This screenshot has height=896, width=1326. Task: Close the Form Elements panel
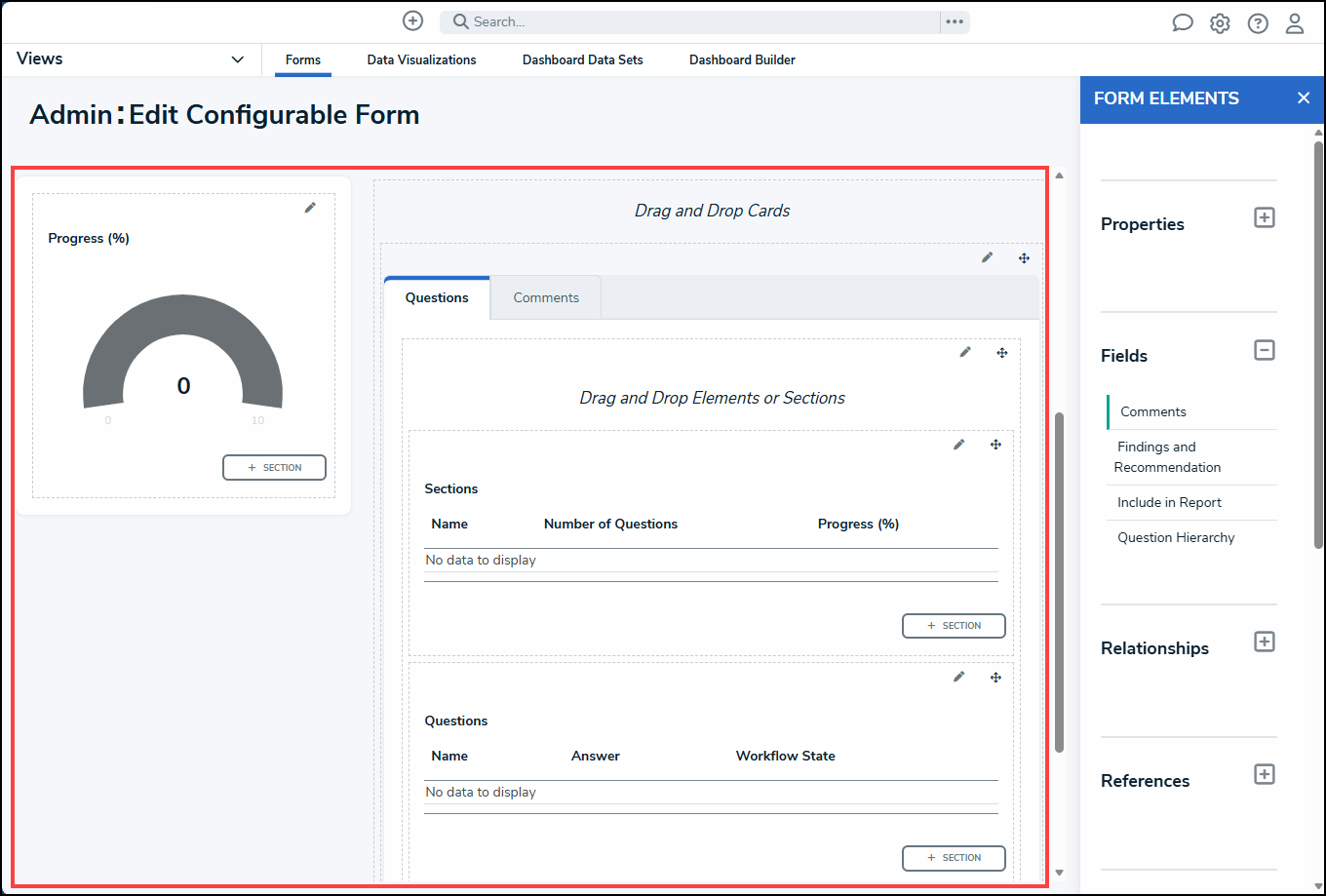[1304, 98]
